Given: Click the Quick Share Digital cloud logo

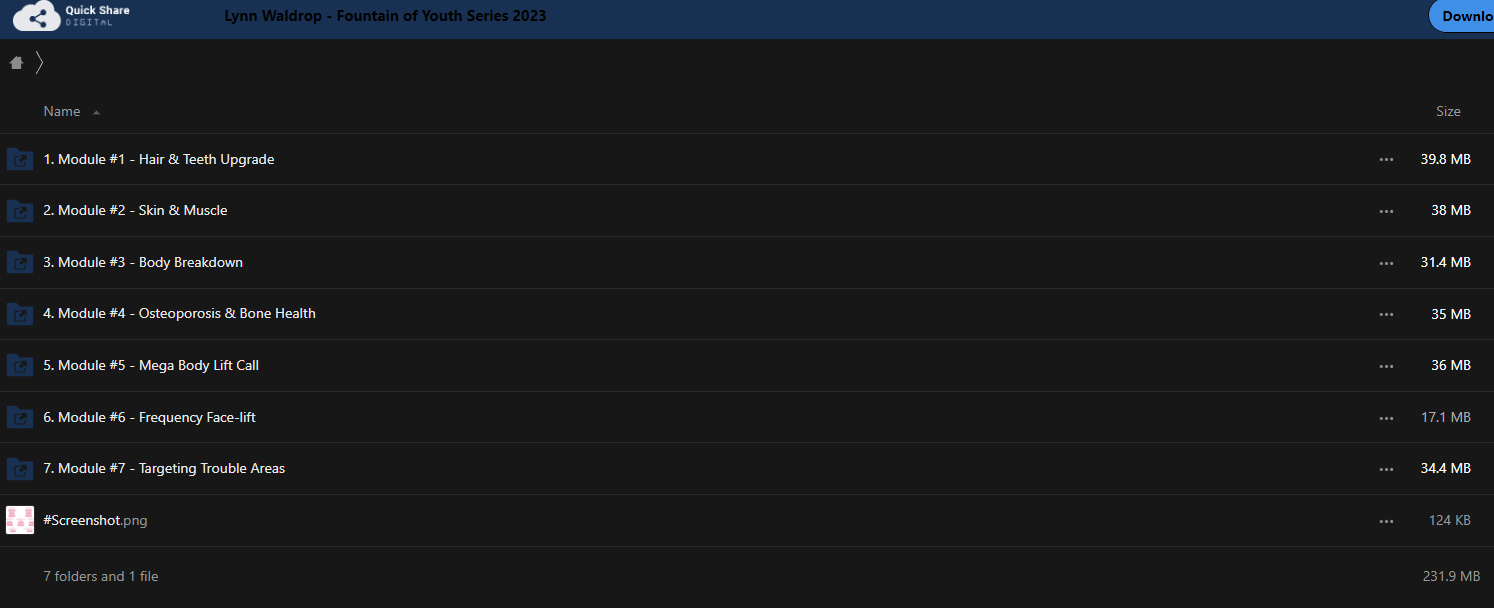Looking at the screenshot, I should tap(36, 16).
